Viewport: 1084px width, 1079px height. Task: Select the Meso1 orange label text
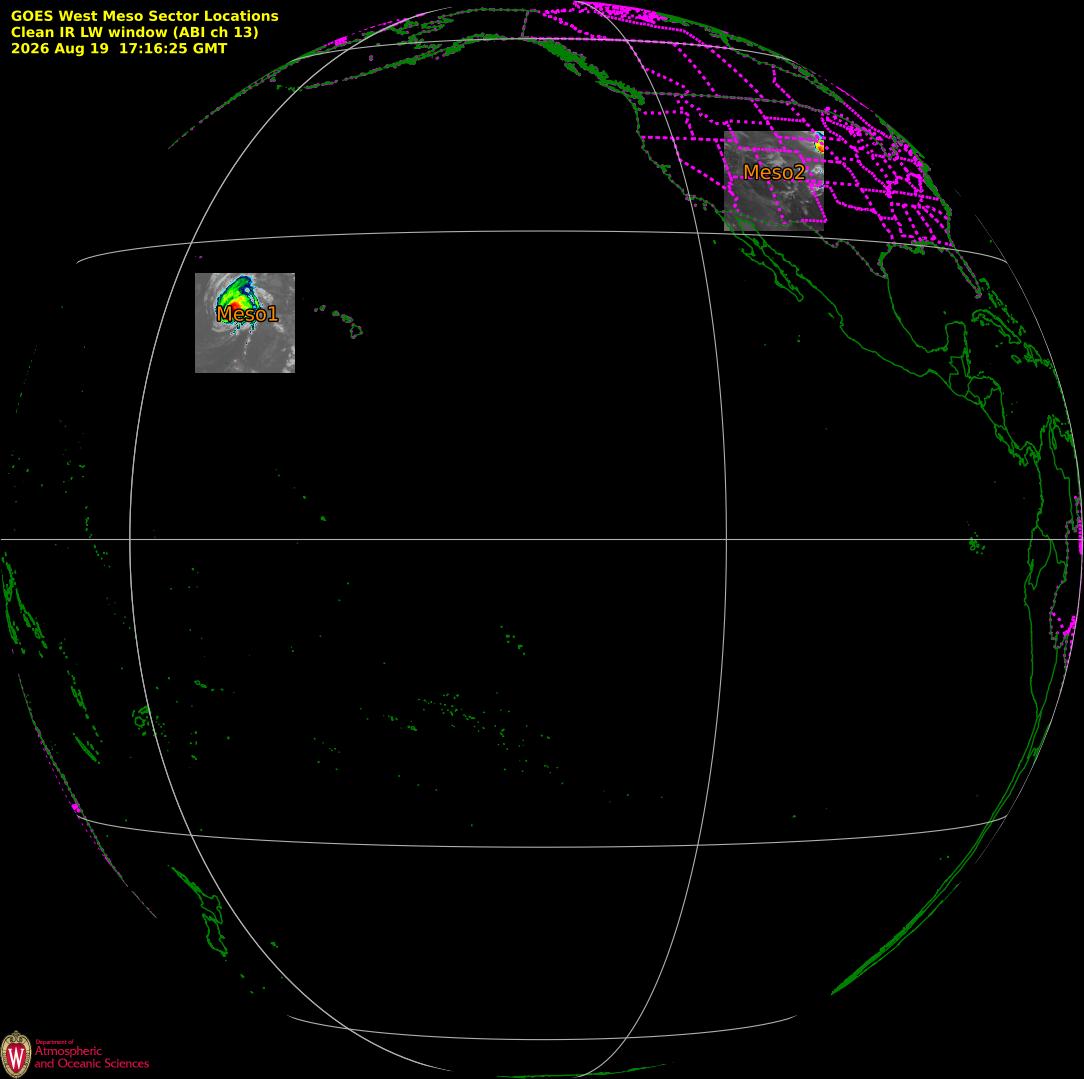tap(247, 314)
